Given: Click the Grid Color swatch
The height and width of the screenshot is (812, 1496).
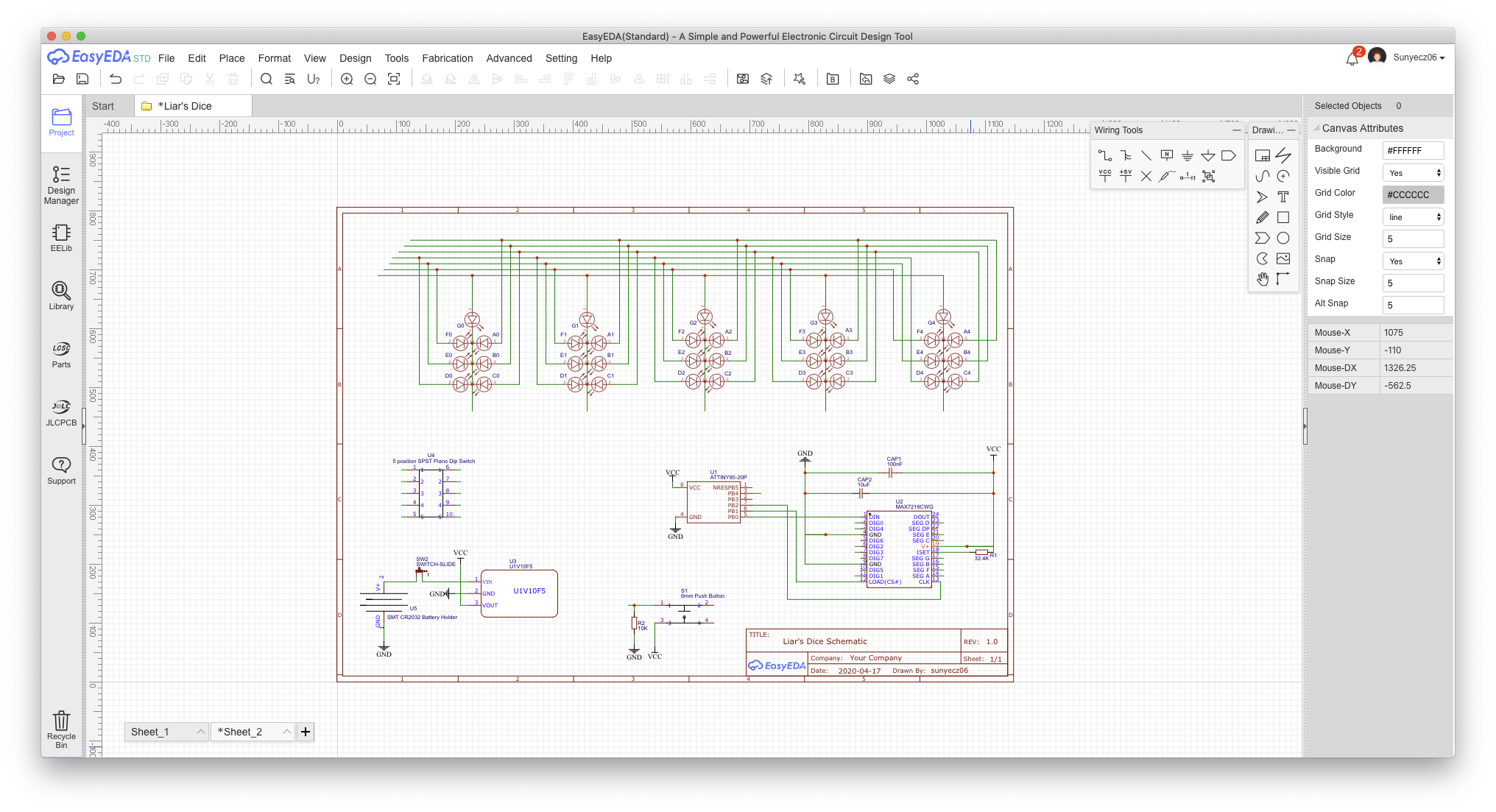Looking at the screenshot, I should click(x=1412, y=195).
